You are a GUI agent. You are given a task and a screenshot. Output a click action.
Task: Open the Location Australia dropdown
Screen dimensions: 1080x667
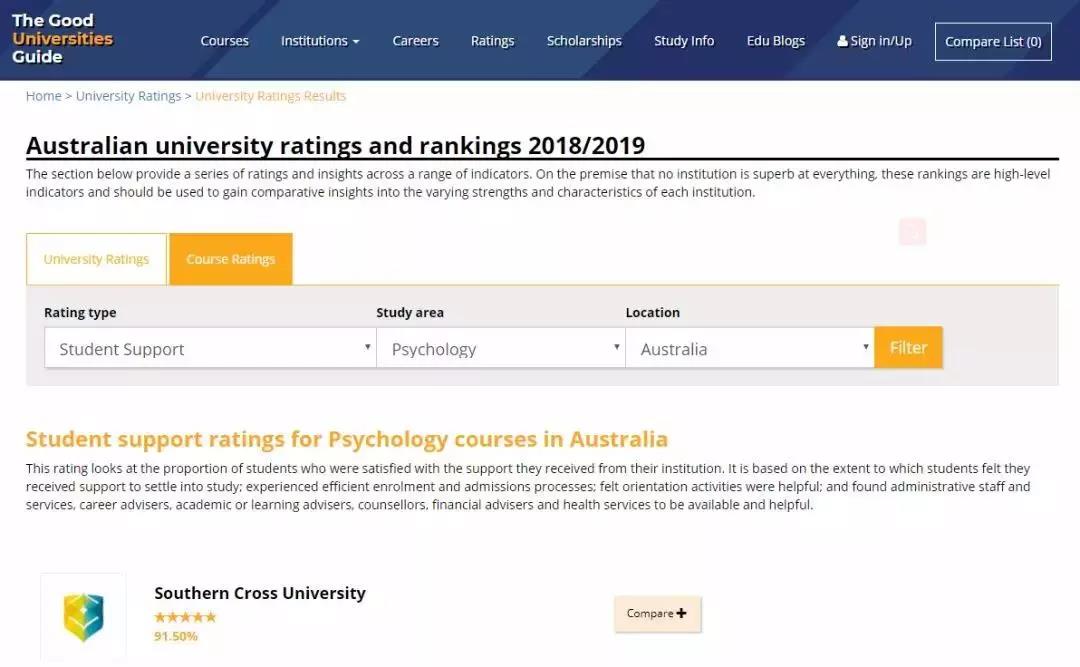coord(750,348)
